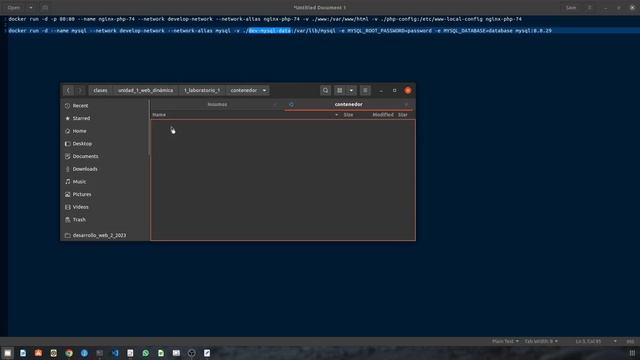Open Documents in the sidebar
This screenshot has width=640, height=360.
[105, 156]
